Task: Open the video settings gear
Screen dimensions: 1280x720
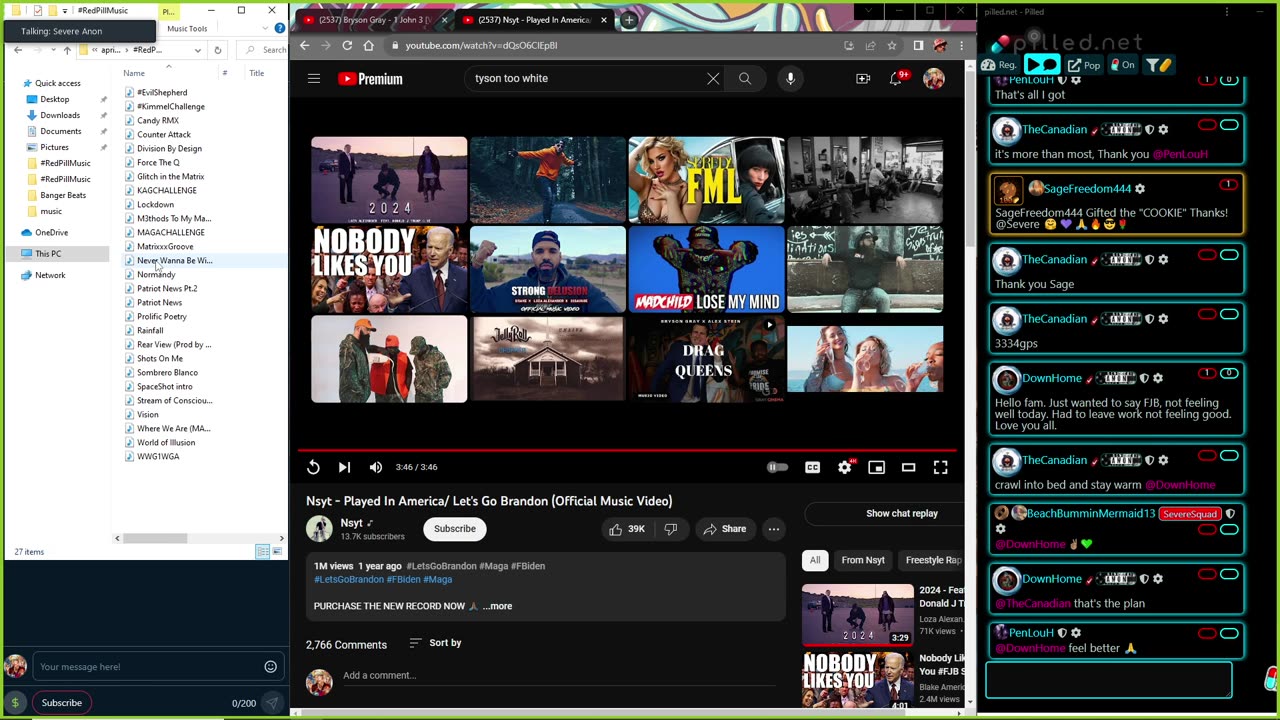Action: point(845,467)
